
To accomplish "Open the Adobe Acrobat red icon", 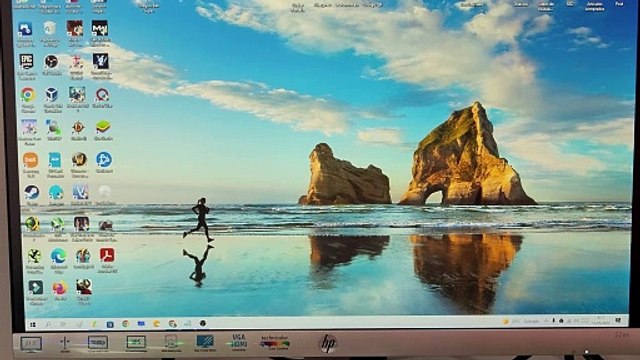I will 107,255.
